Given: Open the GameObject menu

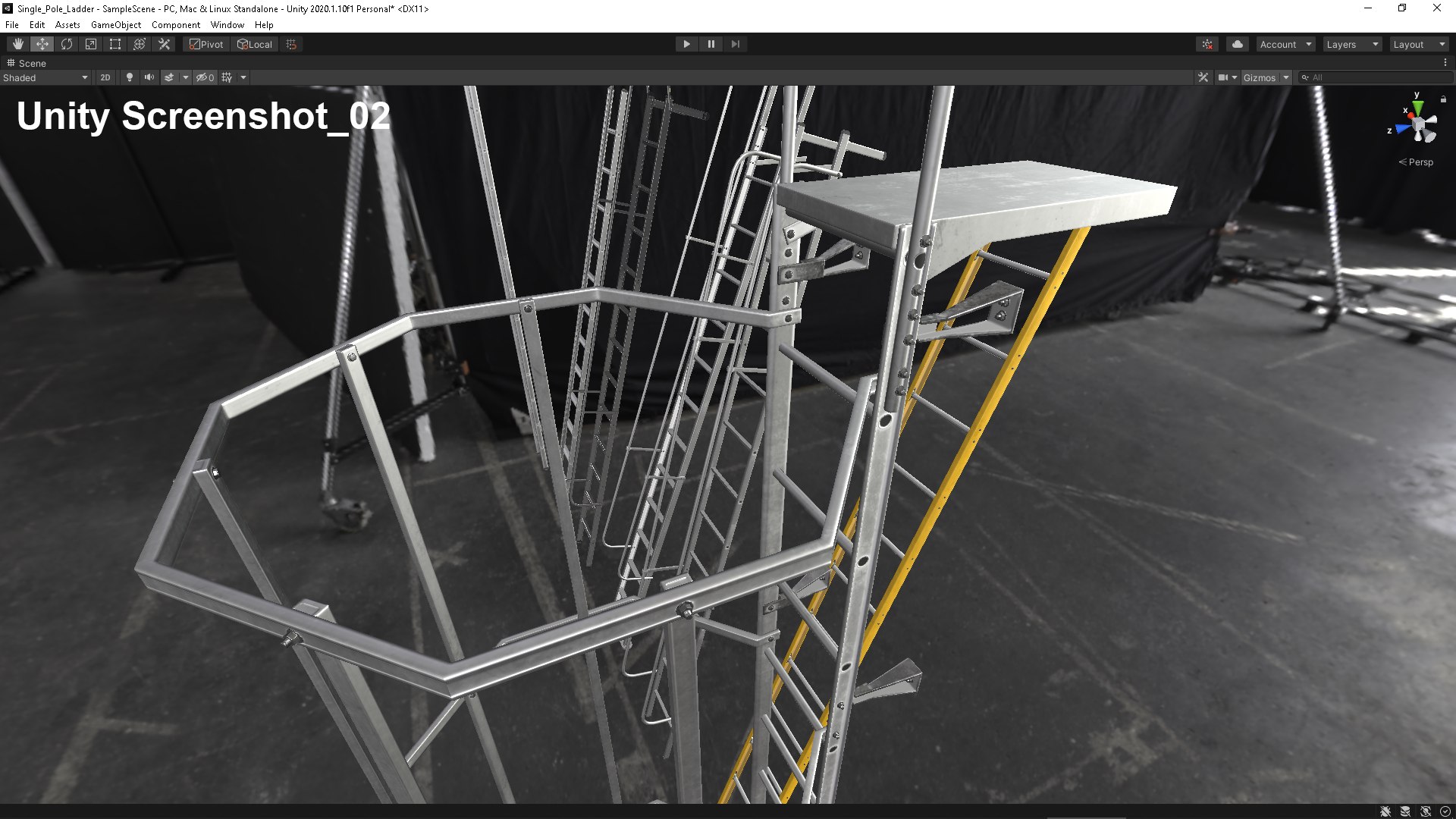Looking at the screenshot, I should (x=116, y=24).
